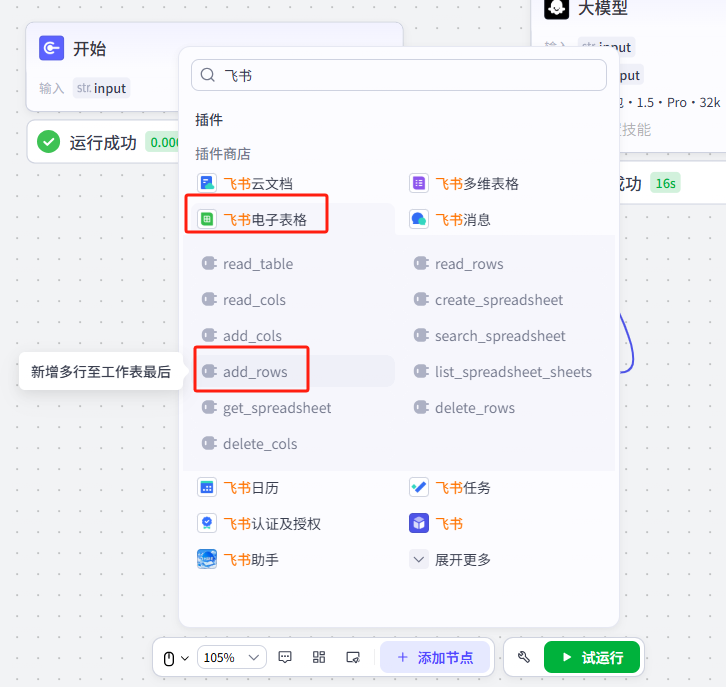The height and width of the screenshot is (687, 726).
Task: Click the 添加节点 button
Action: click(435, 657)
